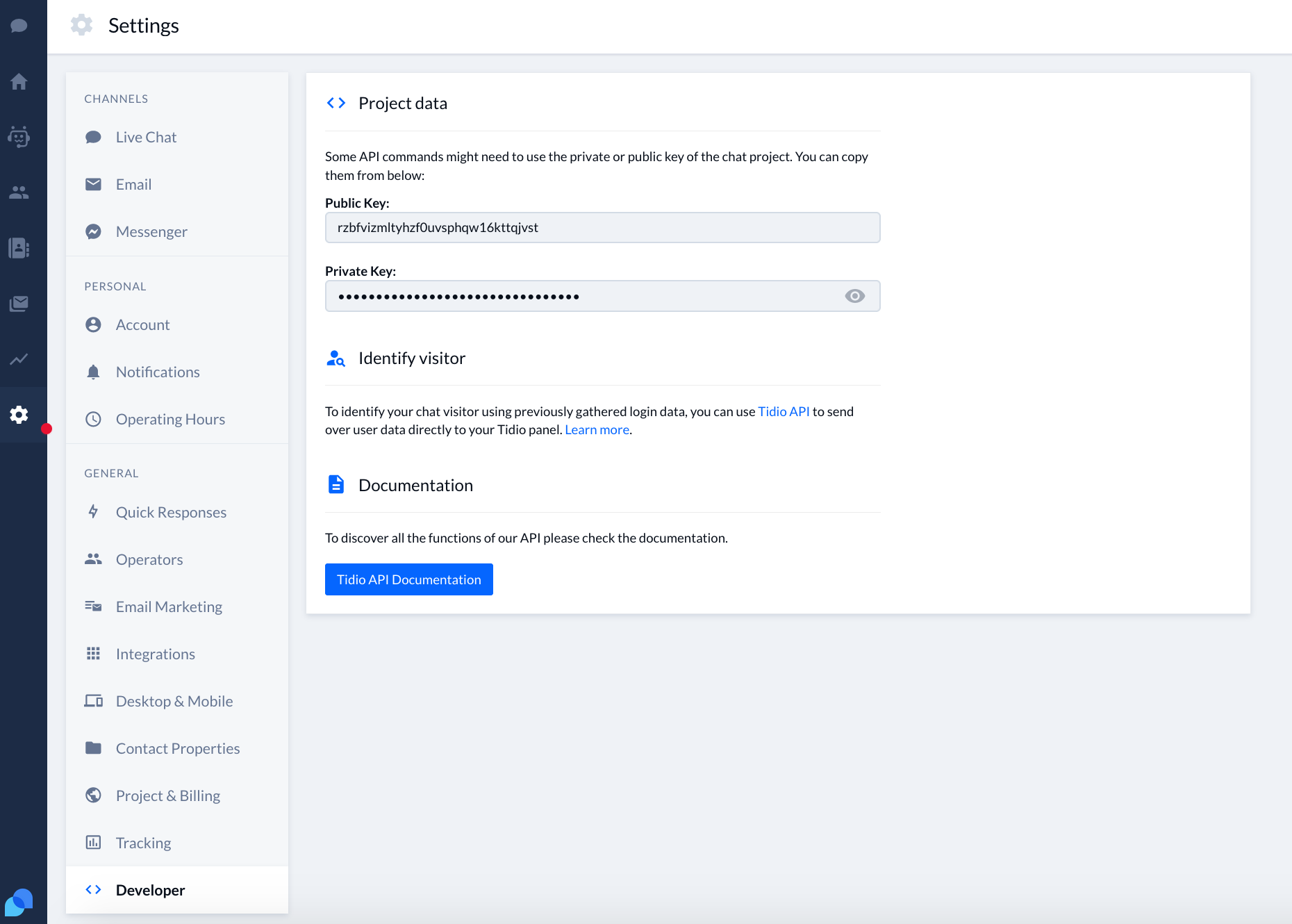Click the "Documentation" heading
This screenshot has width=1292, height=924.
415,485
